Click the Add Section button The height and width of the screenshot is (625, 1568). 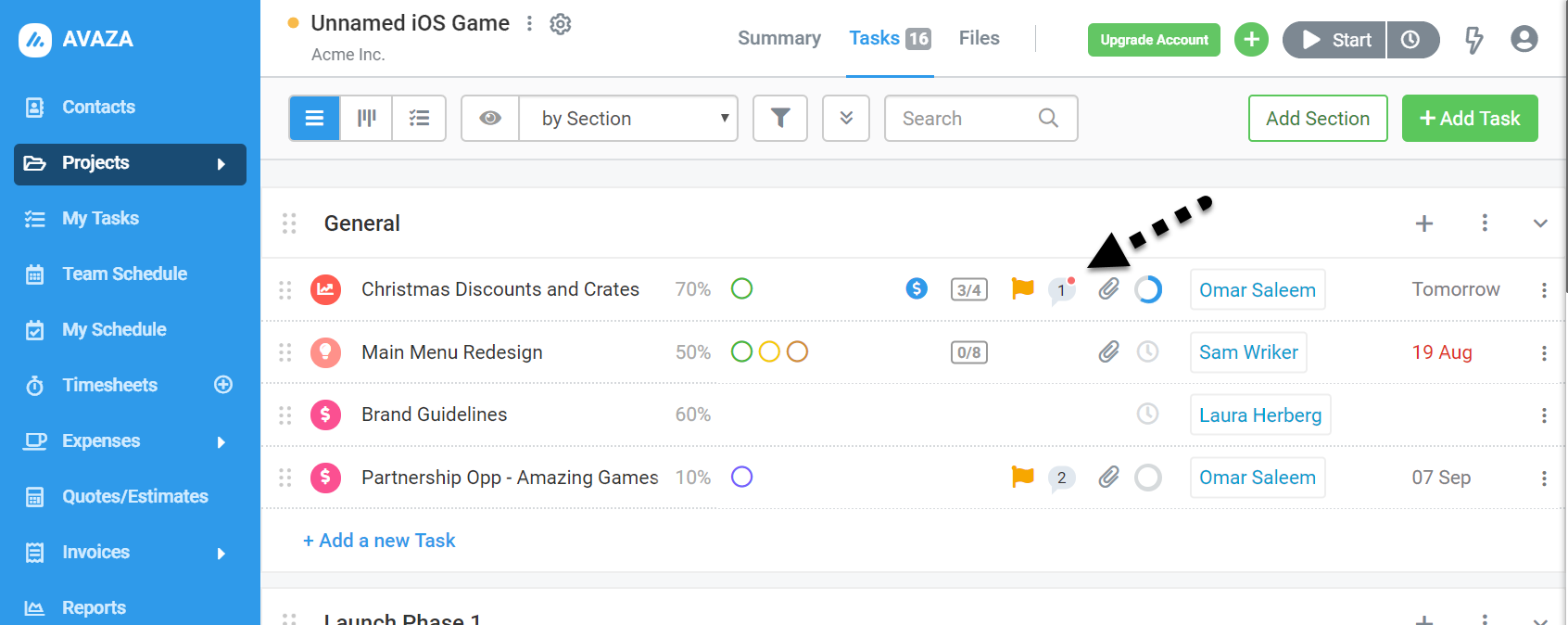coord(1318,119)
